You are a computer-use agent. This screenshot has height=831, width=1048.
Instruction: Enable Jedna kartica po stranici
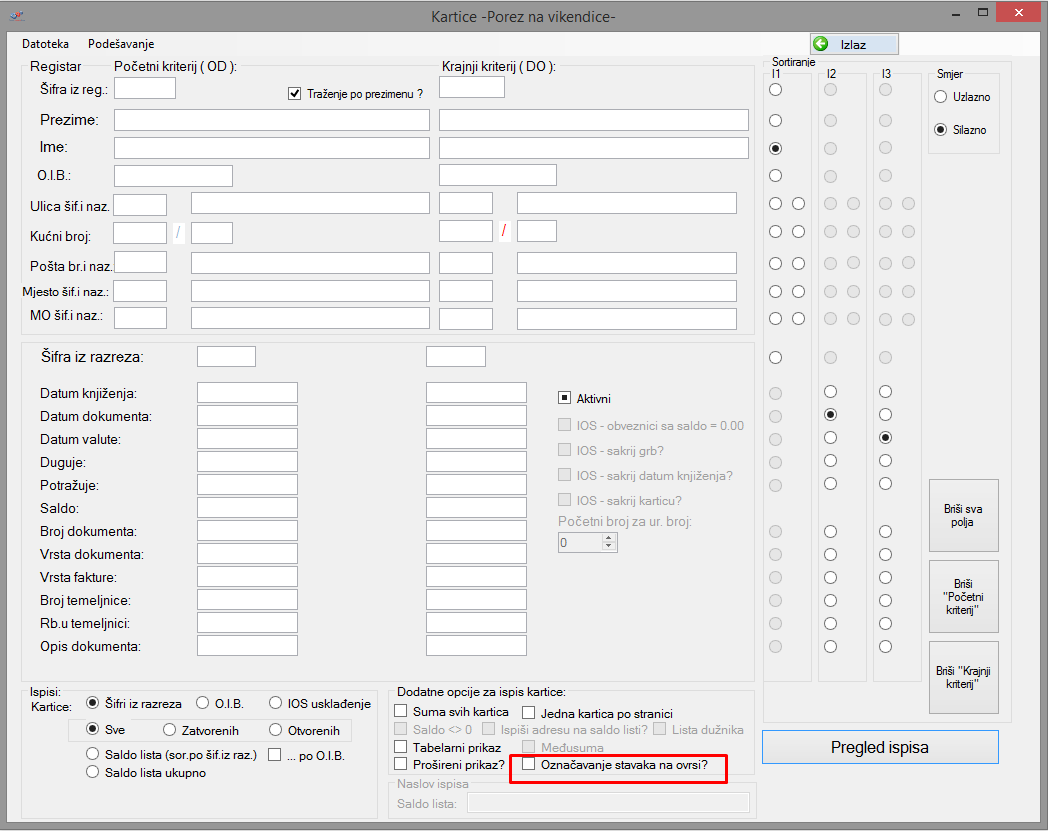[x=529, y=713]
